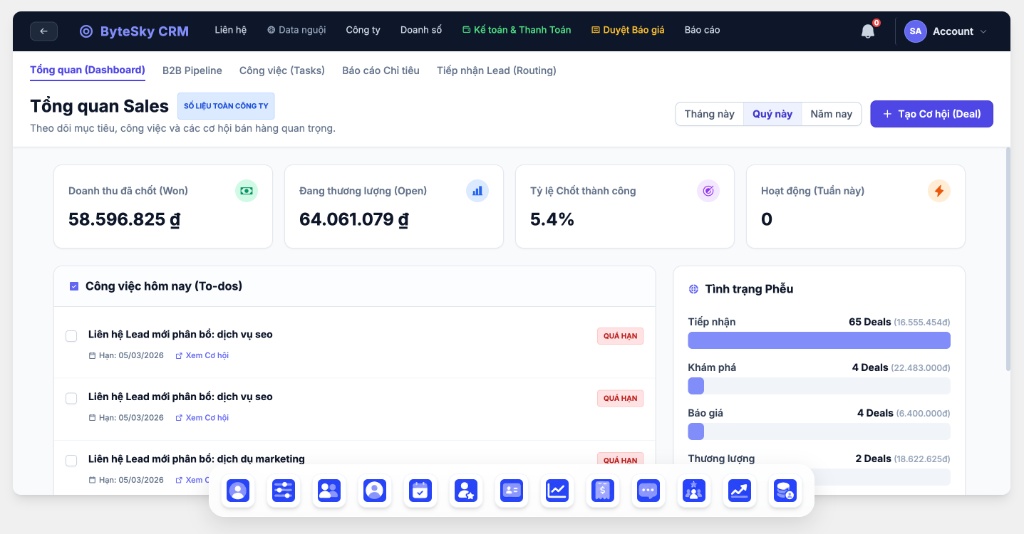This screenshot has width=1024, height=534.
Task: Click the '65 Deals' count text
Action: (869, 322)
